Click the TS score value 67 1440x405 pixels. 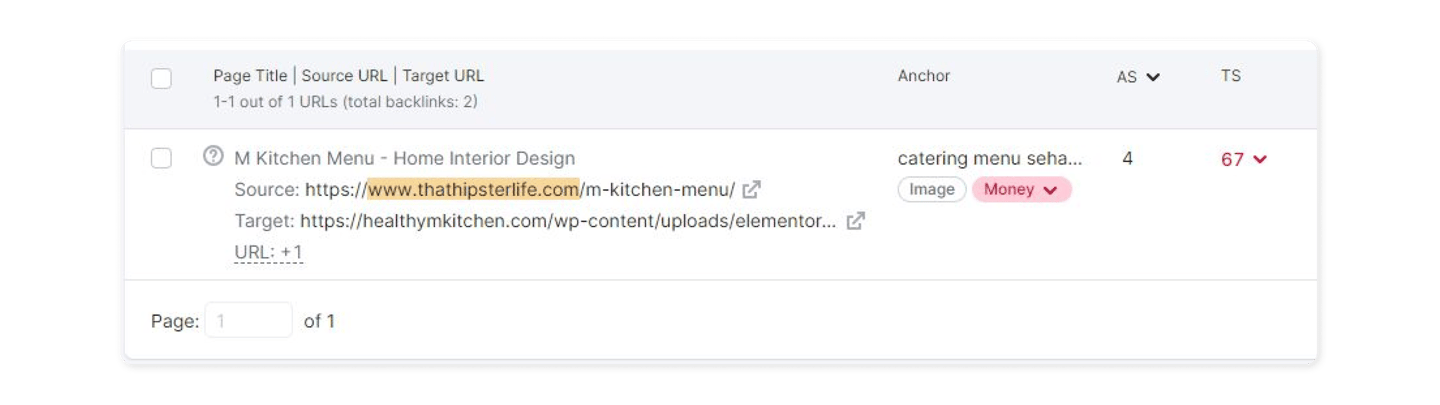[1232, 159]
